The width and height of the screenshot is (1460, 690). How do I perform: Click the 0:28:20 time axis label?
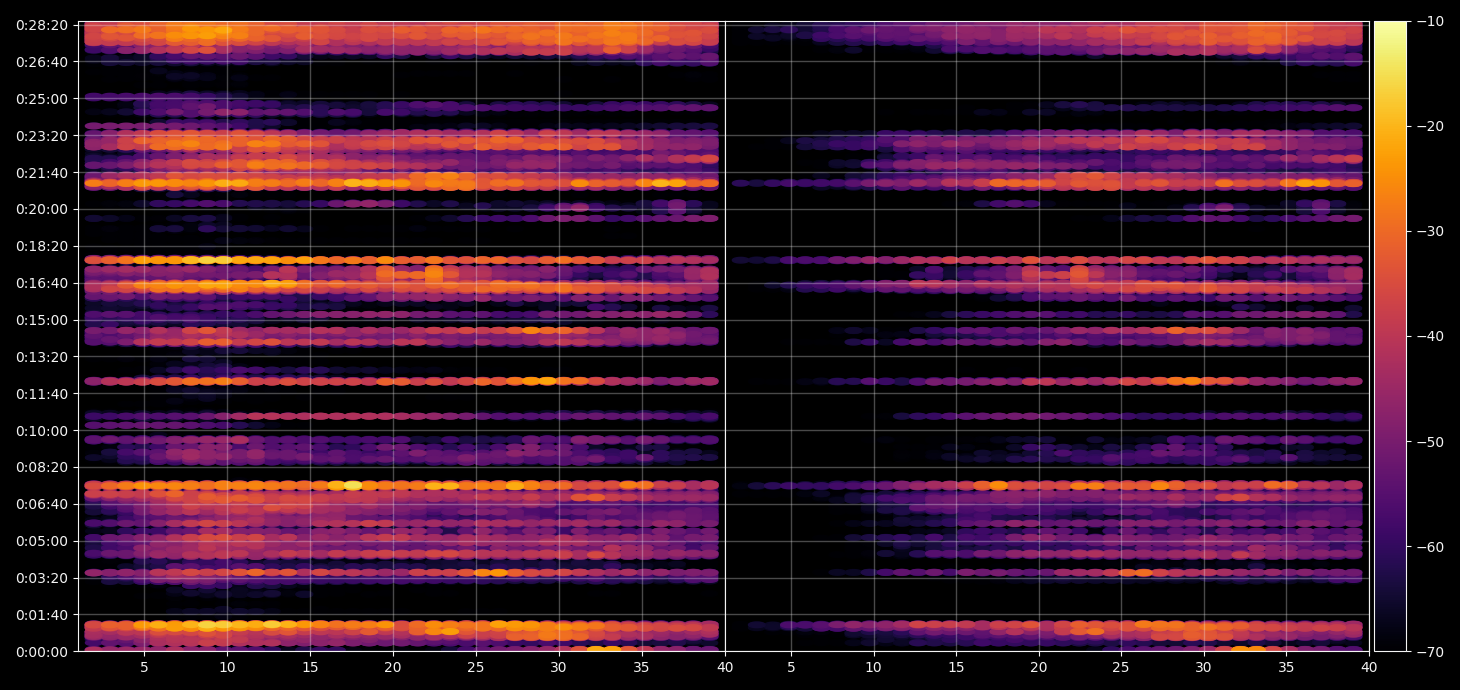tap(41, 24)
